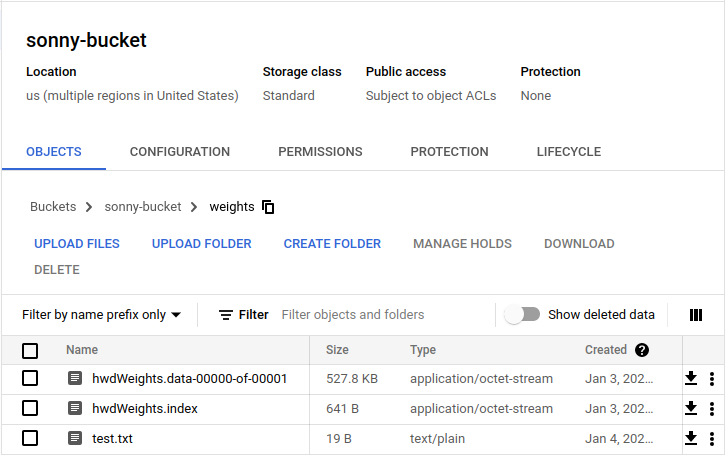Check the select-all checkbox in the header
Screen dimensions: 725x455
click(30, 350)
